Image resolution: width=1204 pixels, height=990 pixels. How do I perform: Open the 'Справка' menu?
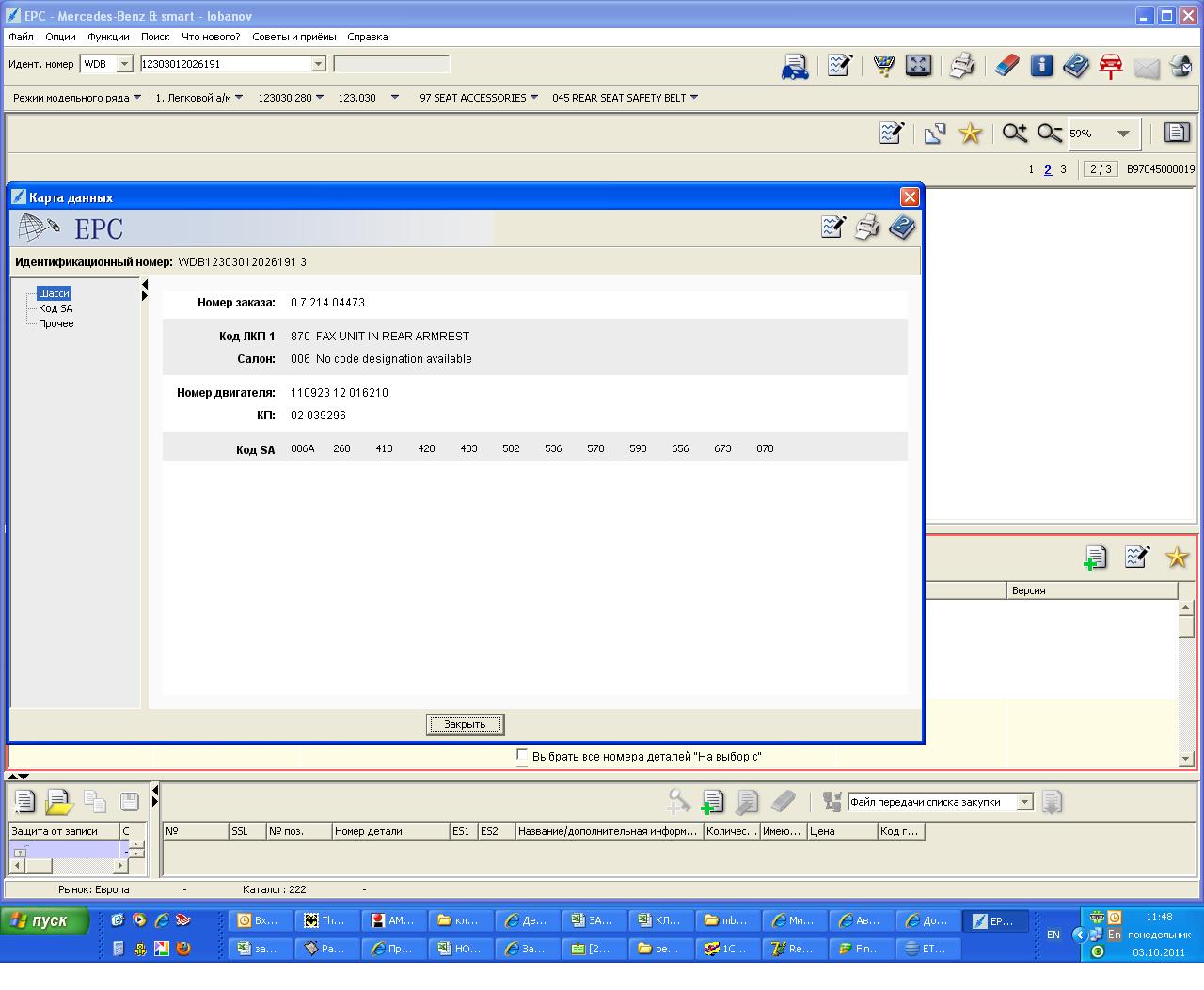[367, 37]
